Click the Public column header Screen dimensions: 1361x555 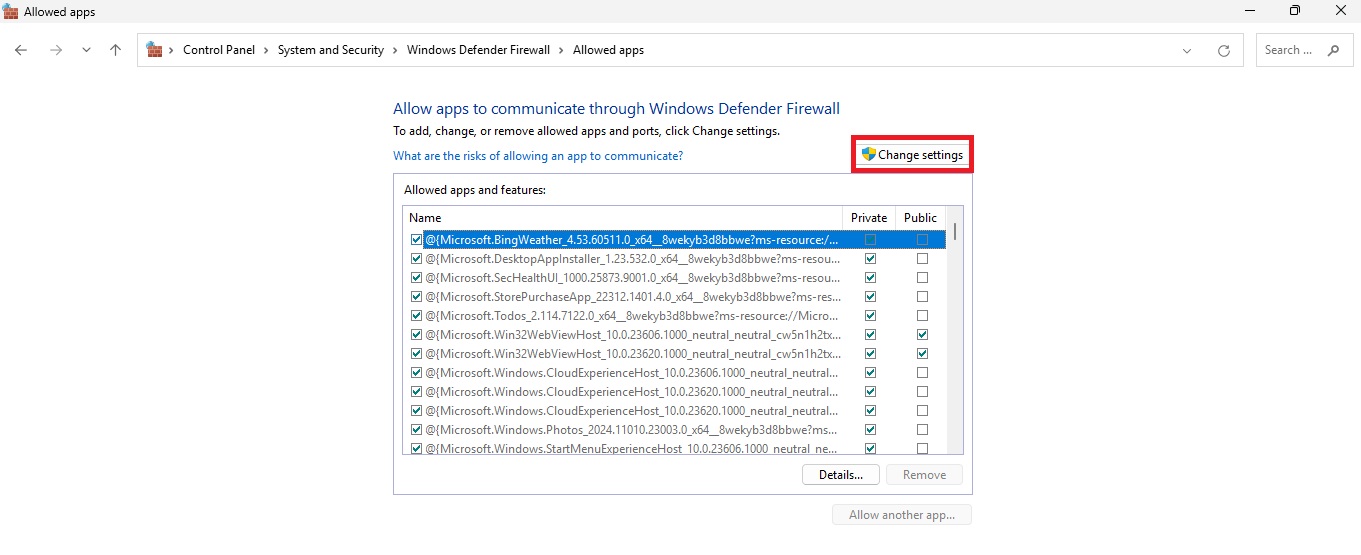(x=920, y=218)
